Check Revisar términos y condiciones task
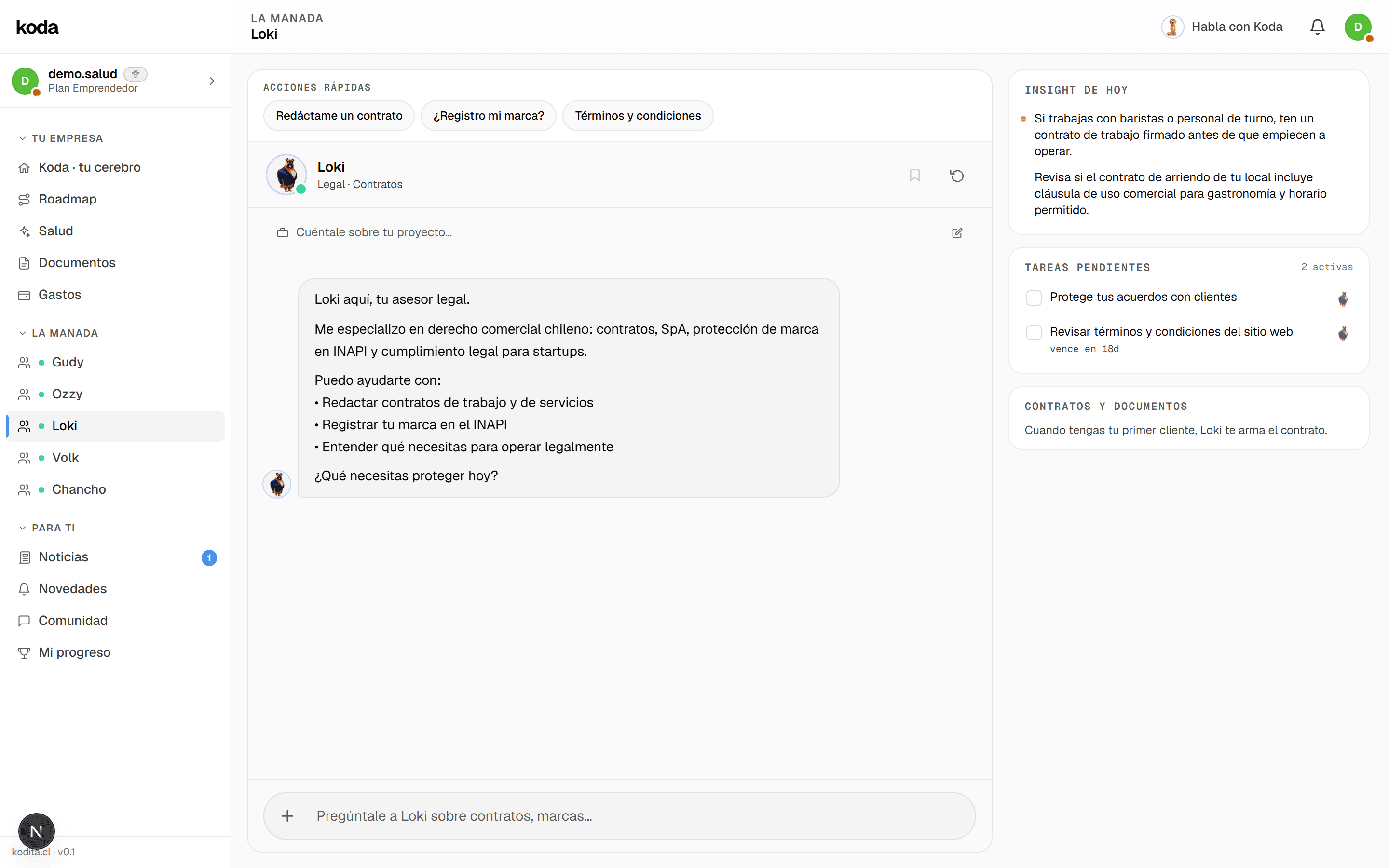1389x868 pixels. point(1034,332)
